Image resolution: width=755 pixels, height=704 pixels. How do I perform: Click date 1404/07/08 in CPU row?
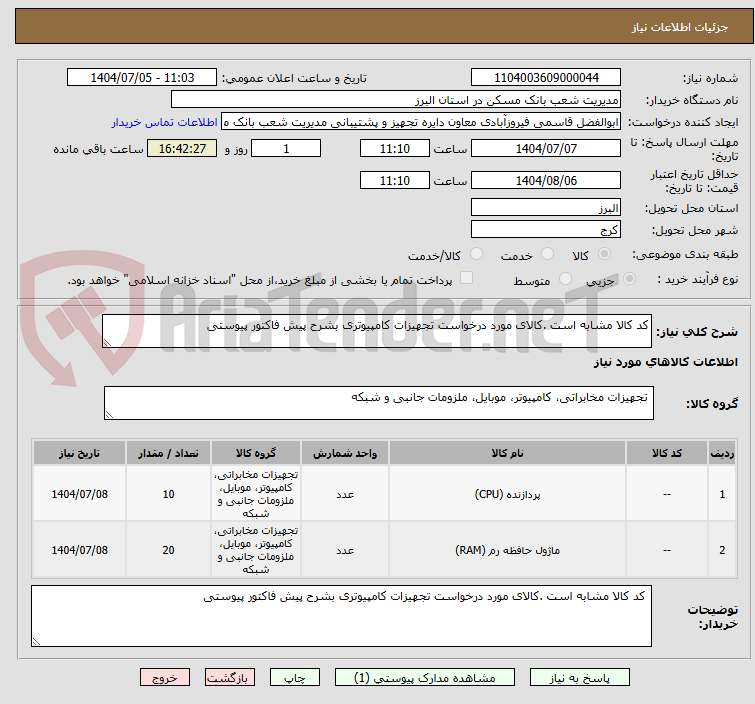coord(79,494)
